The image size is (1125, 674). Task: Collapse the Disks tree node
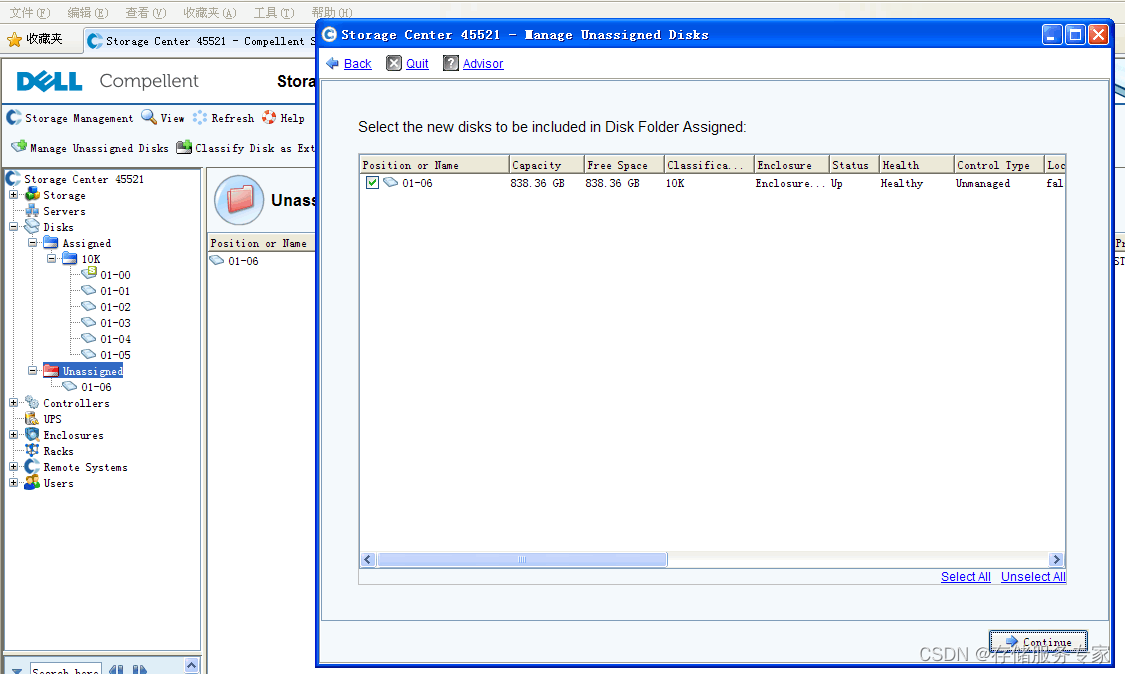click(14, 226)
